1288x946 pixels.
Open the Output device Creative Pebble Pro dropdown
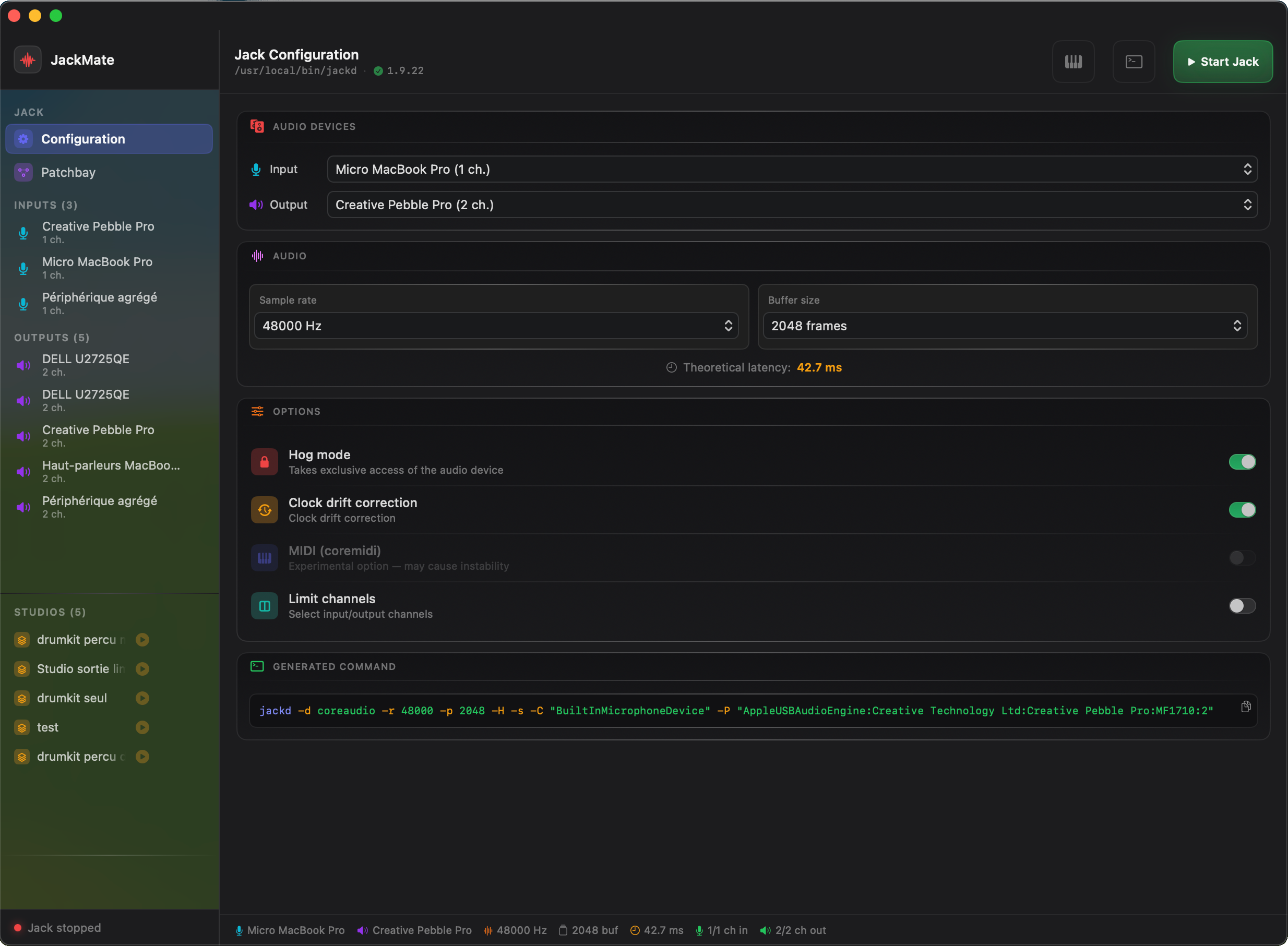tap(792, 205)
